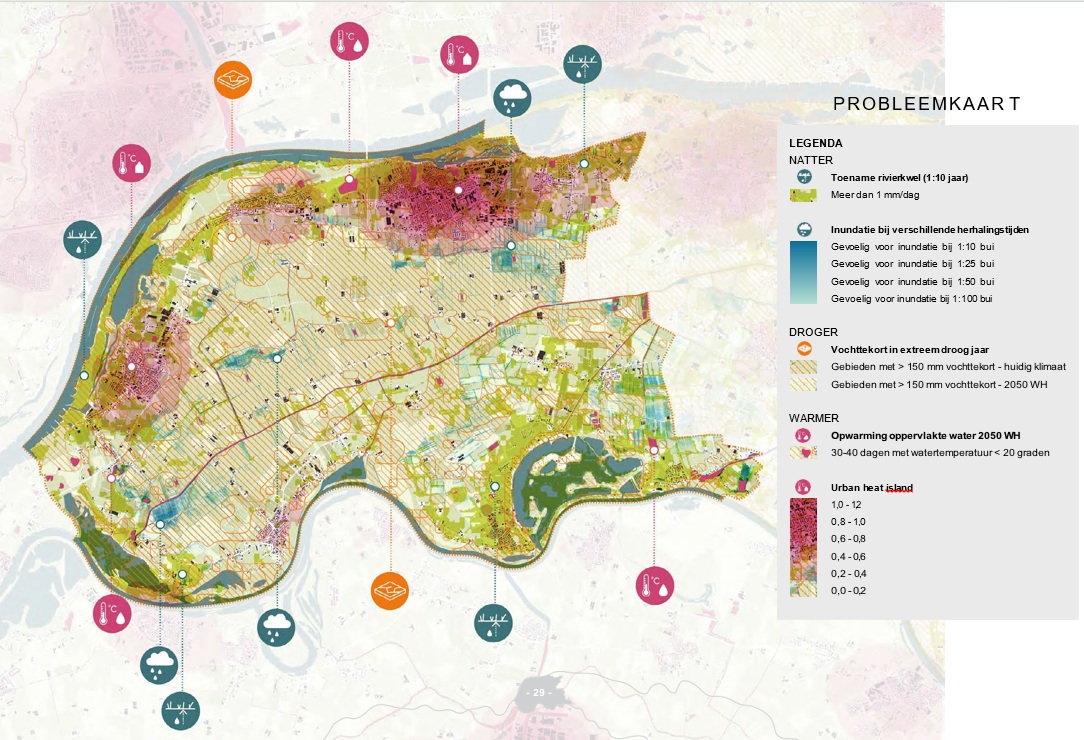Select the heat island value 1,0 - 12
This screenshot has height=740, width=1084.
click(x=846, y=505)
